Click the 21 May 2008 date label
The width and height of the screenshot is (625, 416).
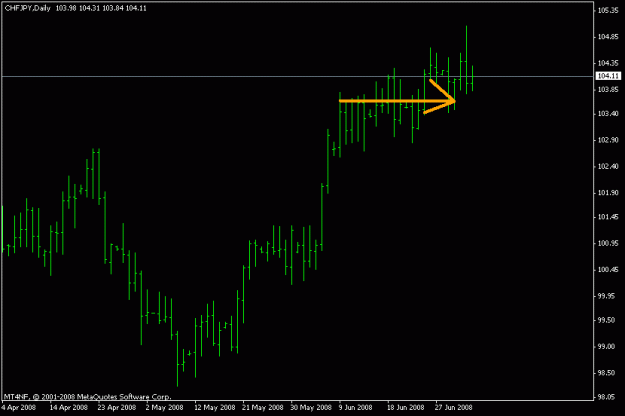[x=263, y=407]
